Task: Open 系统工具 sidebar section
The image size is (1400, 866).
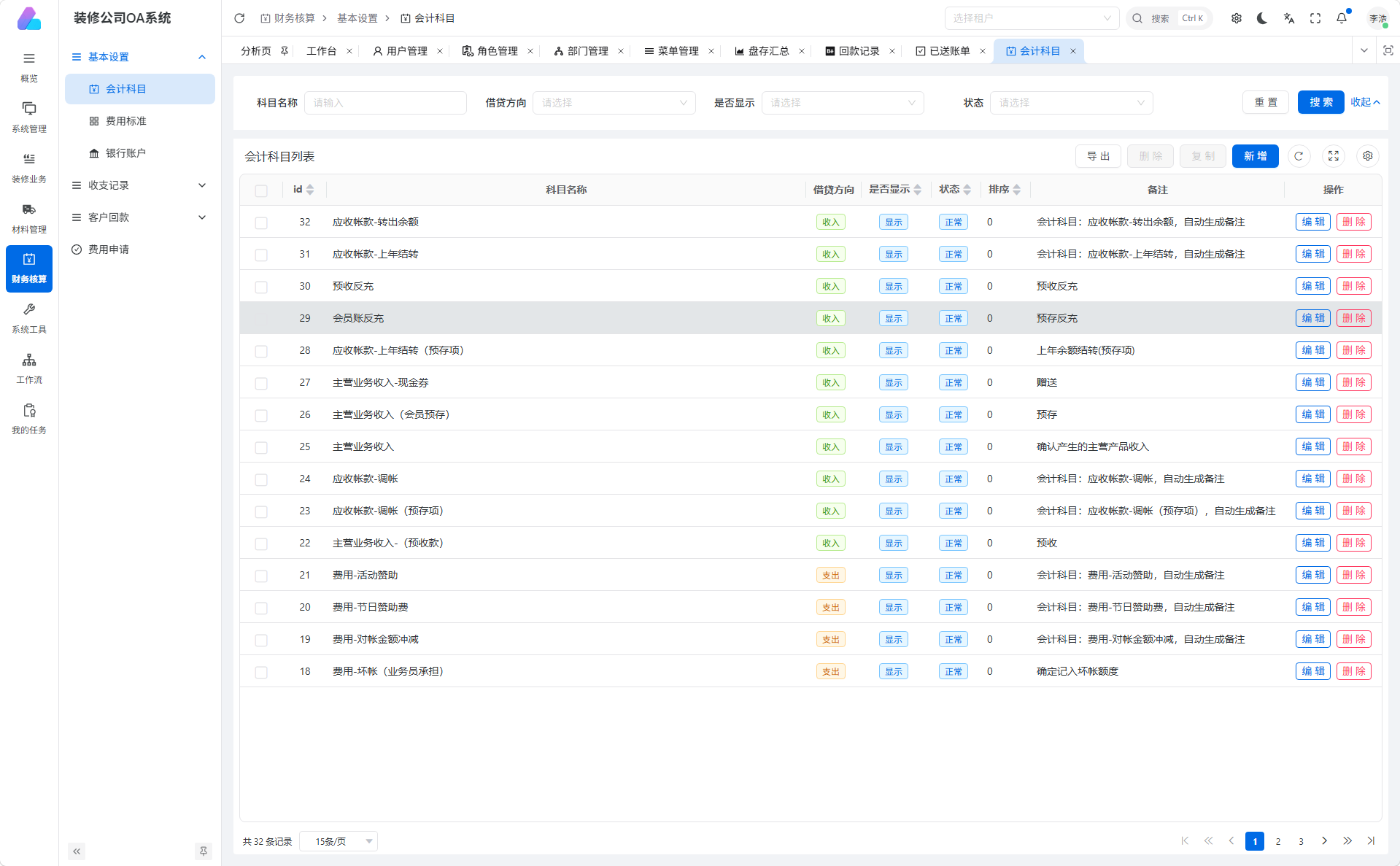Action: click(x=29, y=319)
